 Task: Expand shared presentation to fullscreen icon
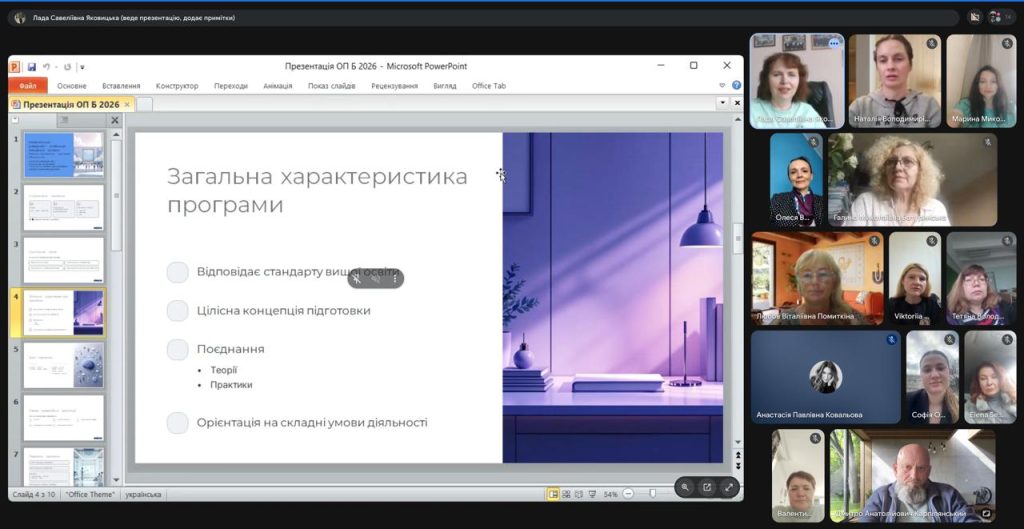point(729,487)
